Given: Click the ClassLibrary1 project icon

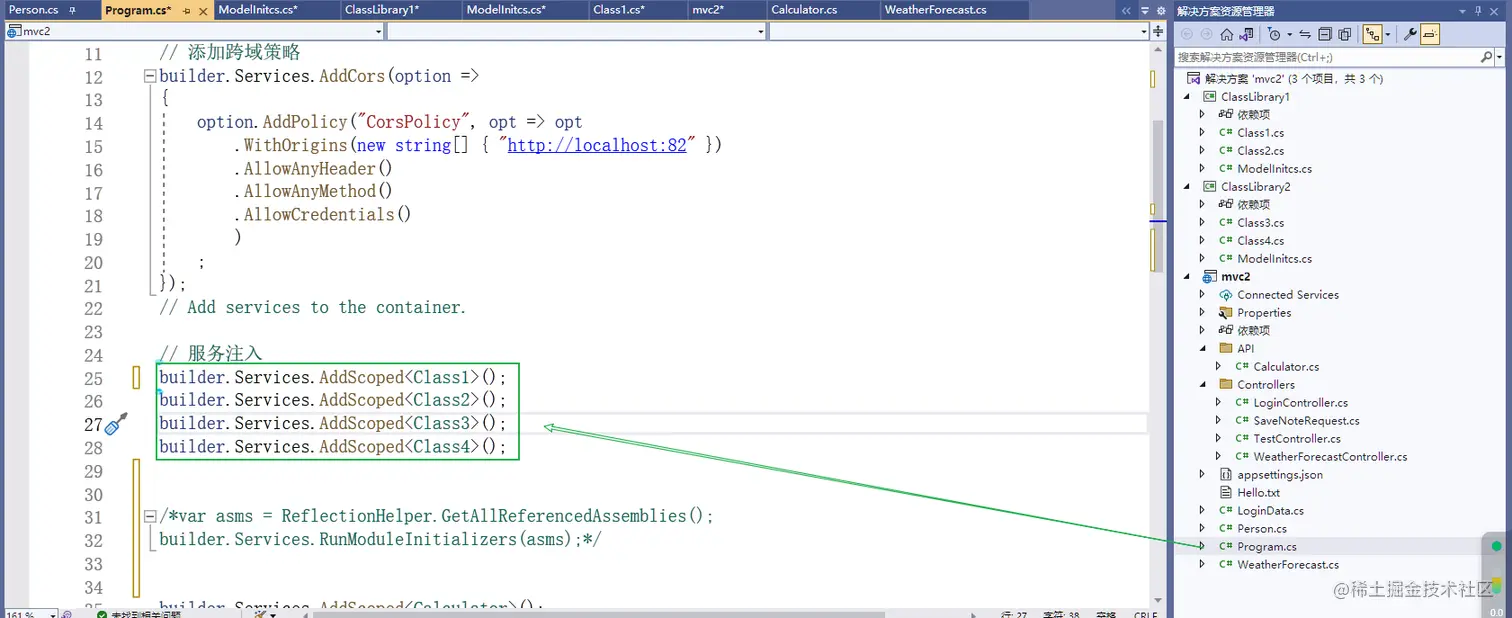Looking at the screenshot, I should [1209, 97].
